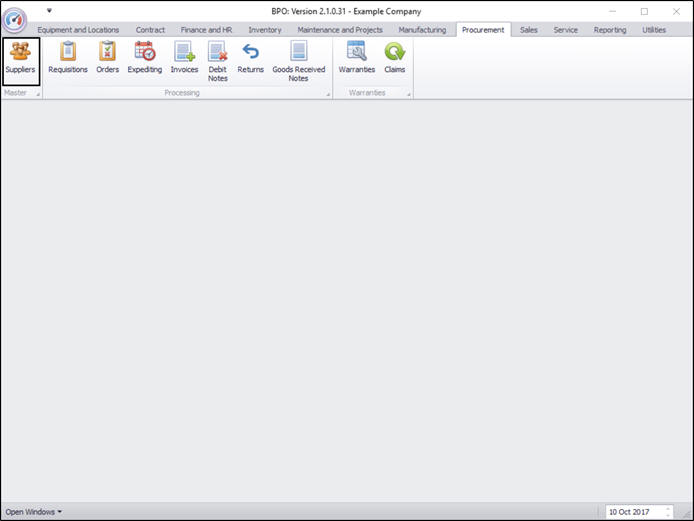The image size is (694, 521).
Task: Click the BPO application logo button
Action: point(15,20)
